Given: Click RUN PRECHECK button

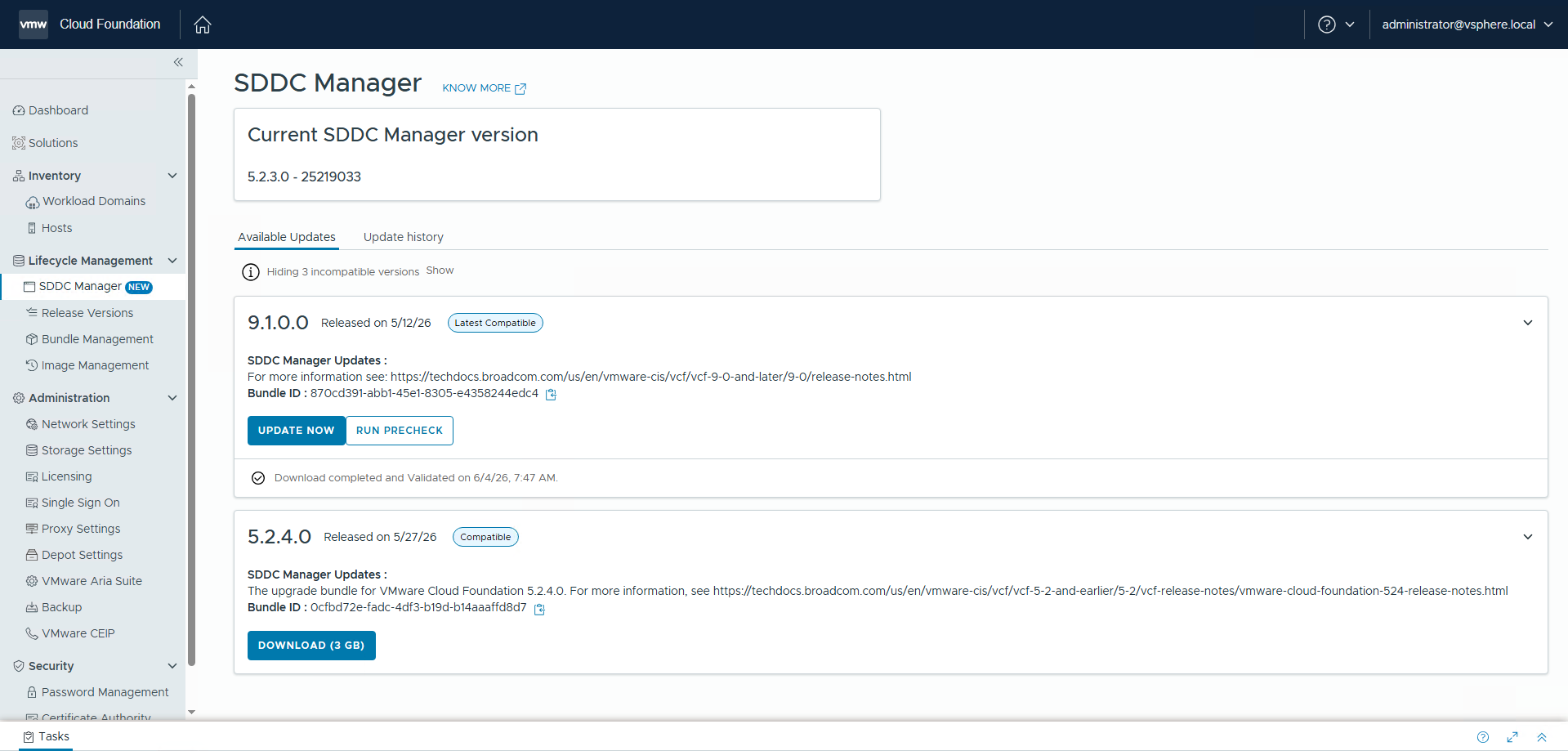Looking at the screenshot, I should point(400,431).
